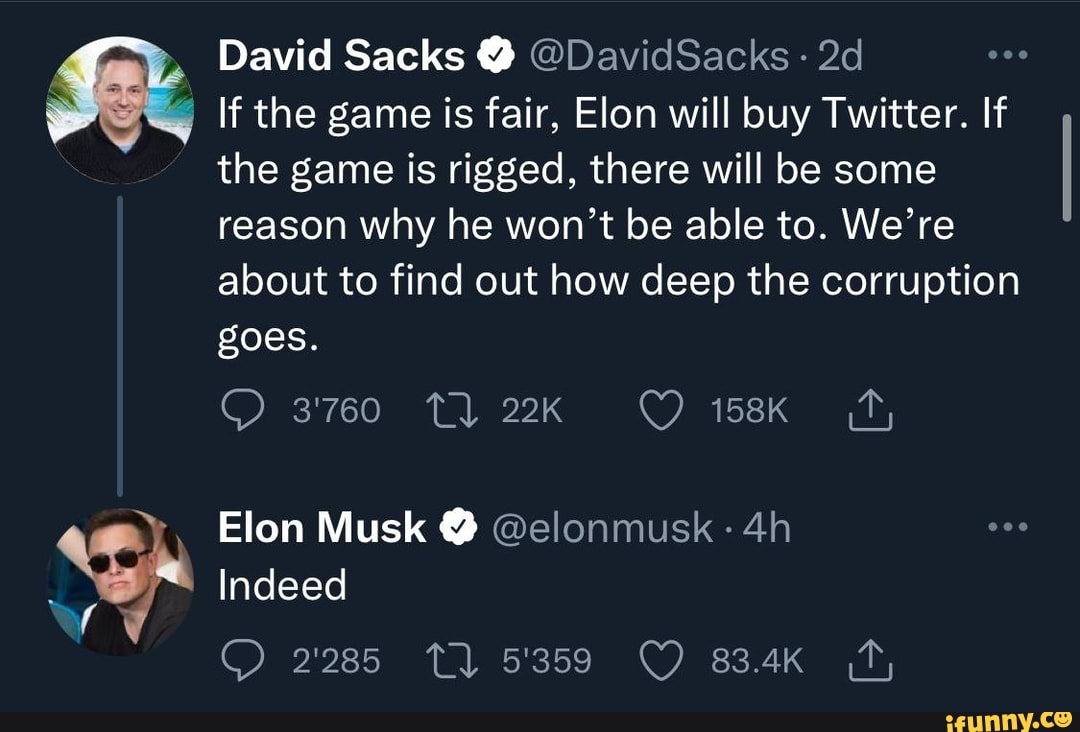Click the David Sacks display name

tap(341, 57)
